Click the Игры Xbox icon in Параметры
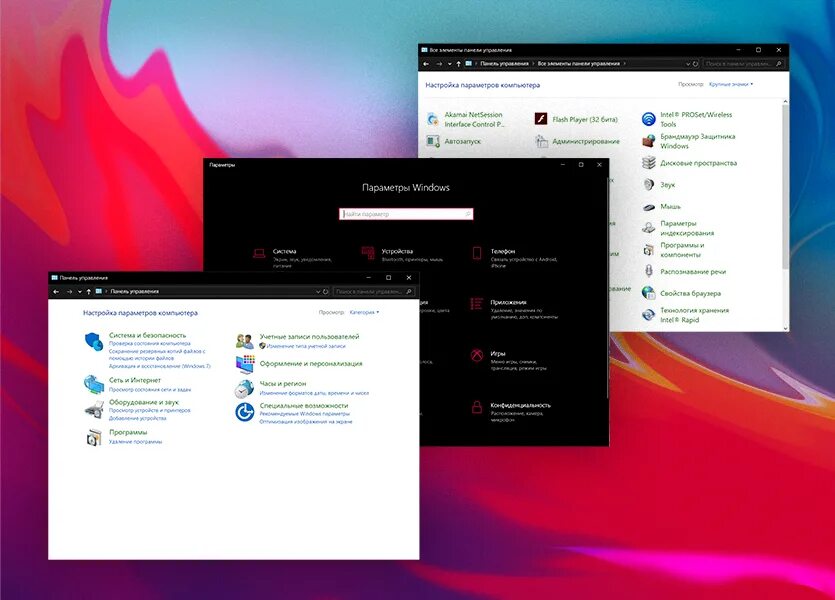Image resolution: width=835 pixels, height=600 pixels. click(477, 355)
